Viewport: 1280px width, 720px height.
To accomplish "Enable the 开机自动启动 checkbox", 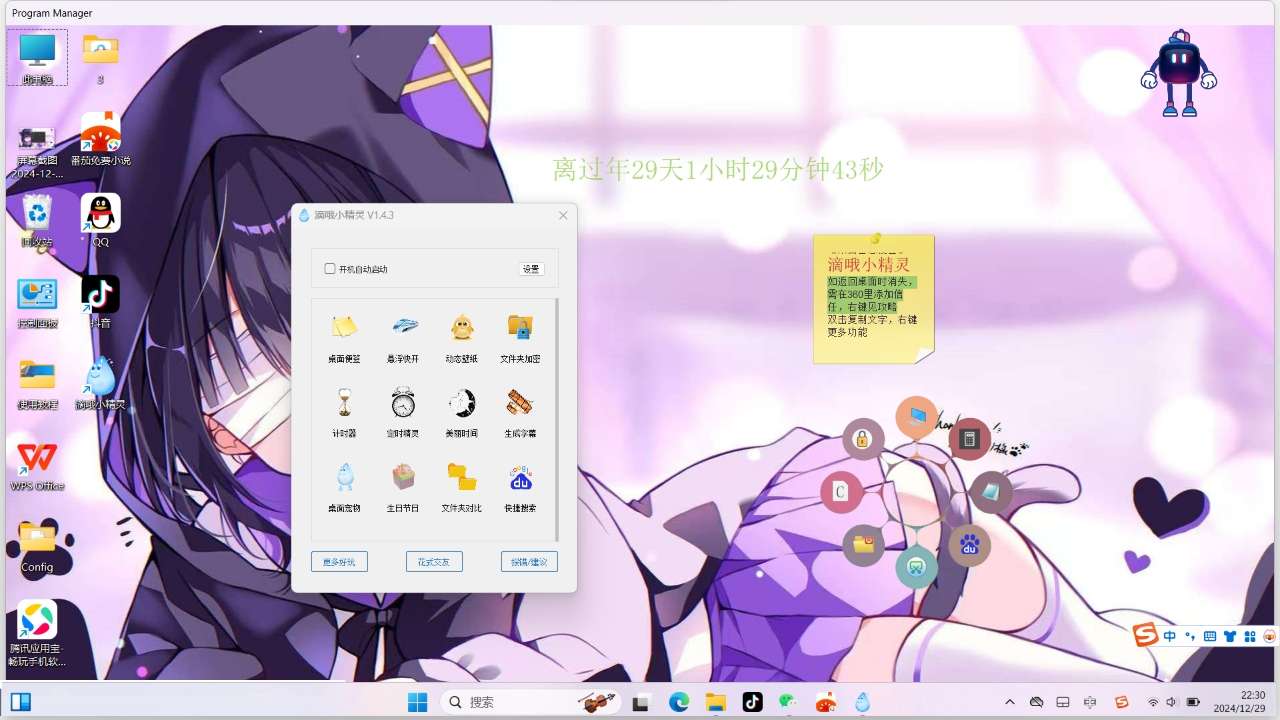I will click(330, 269).
